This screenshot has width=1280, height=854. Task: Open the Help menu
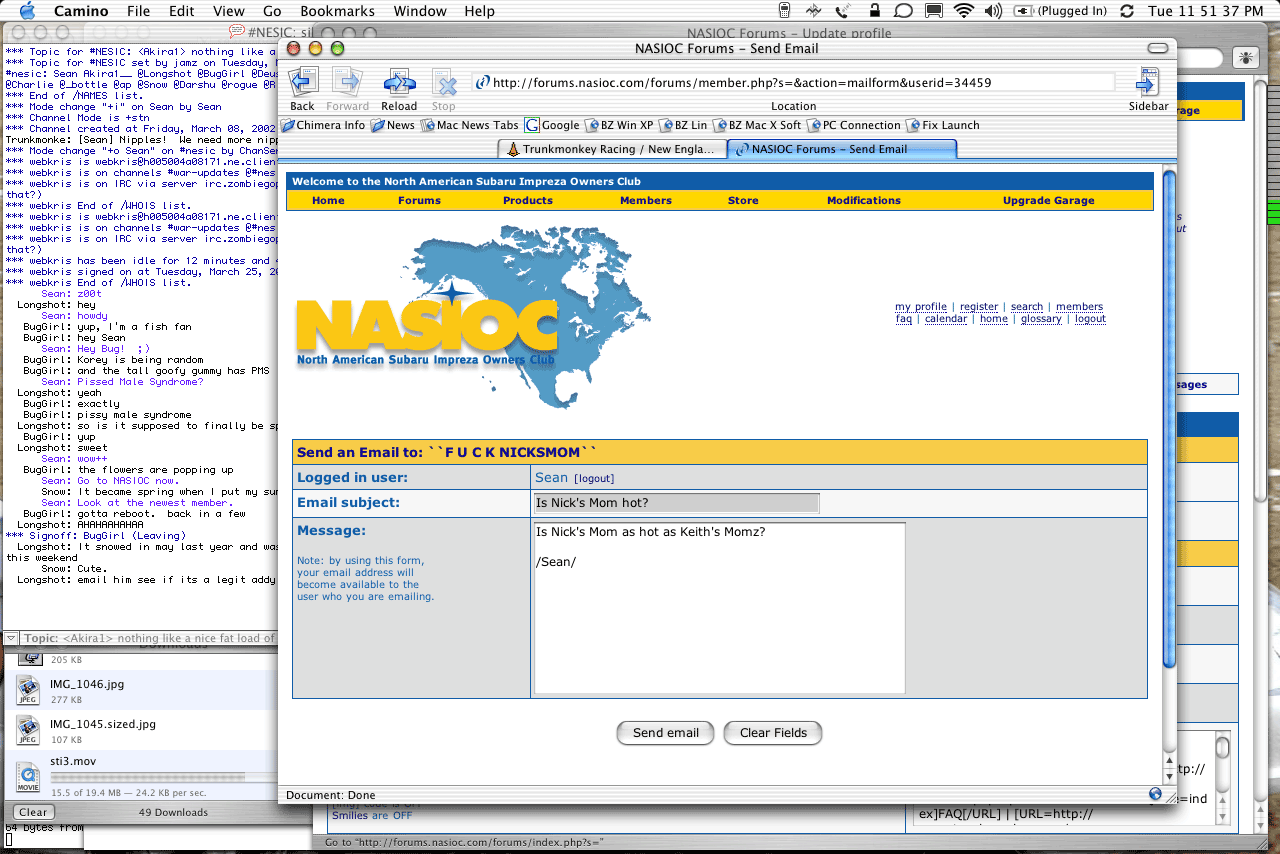(479, 11)
